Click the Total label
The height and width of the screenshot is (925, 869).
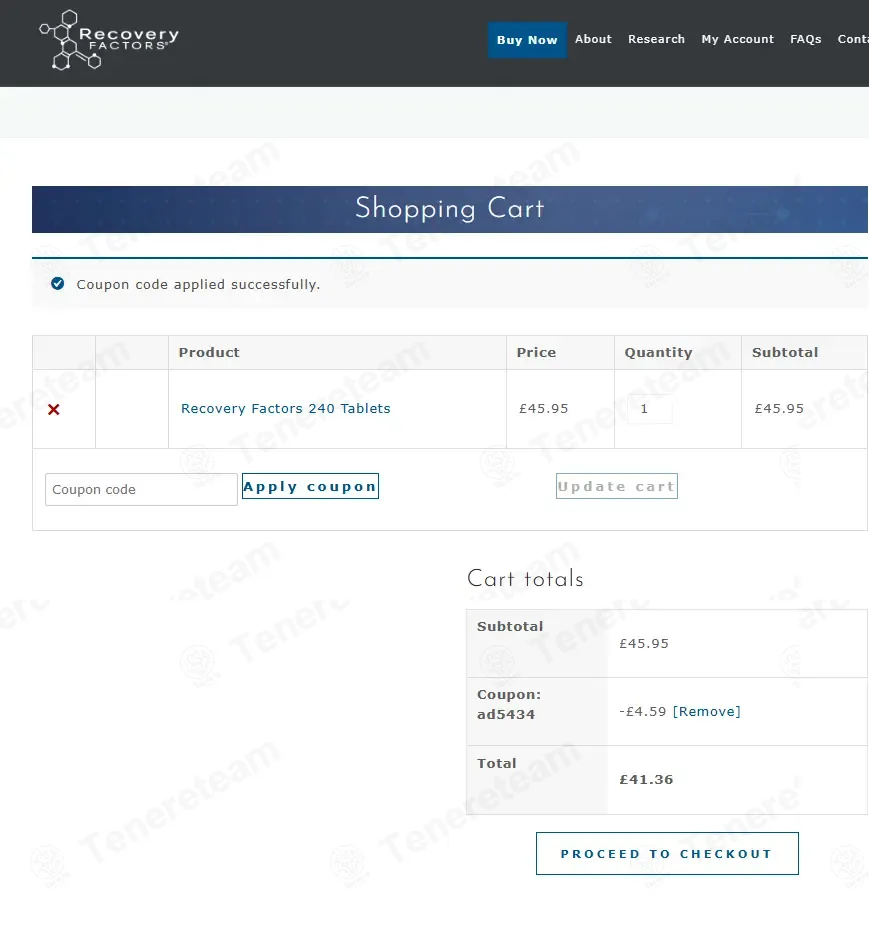point(496,763)
